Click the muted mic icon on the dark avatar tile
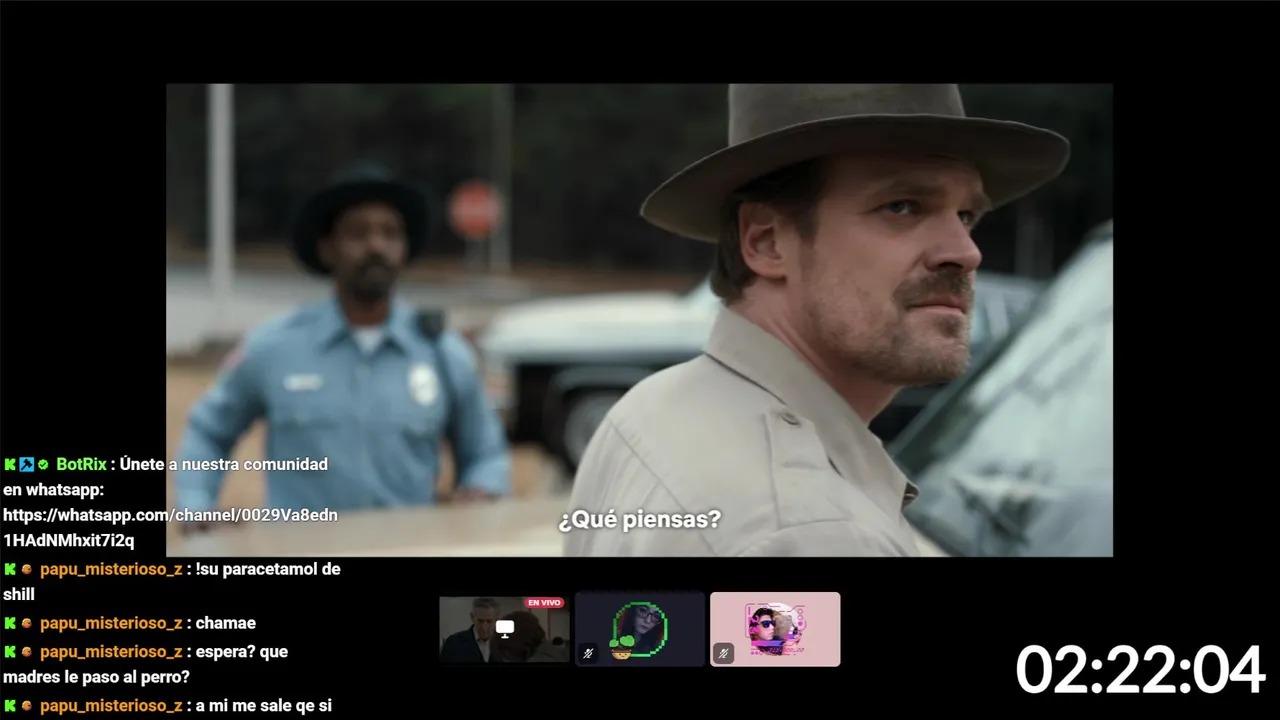This screenshot has height=720, width=1280. tap(589, 653)
